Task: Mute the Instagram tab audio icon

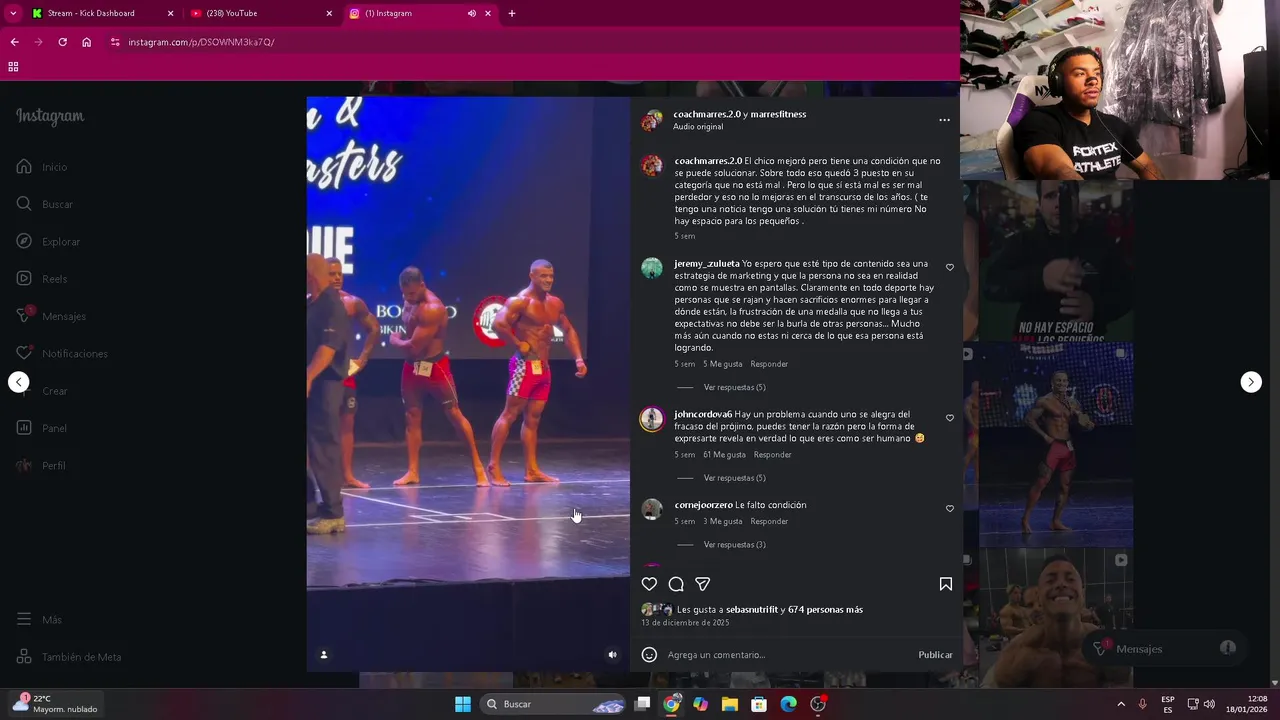Action: coord(472,13)
